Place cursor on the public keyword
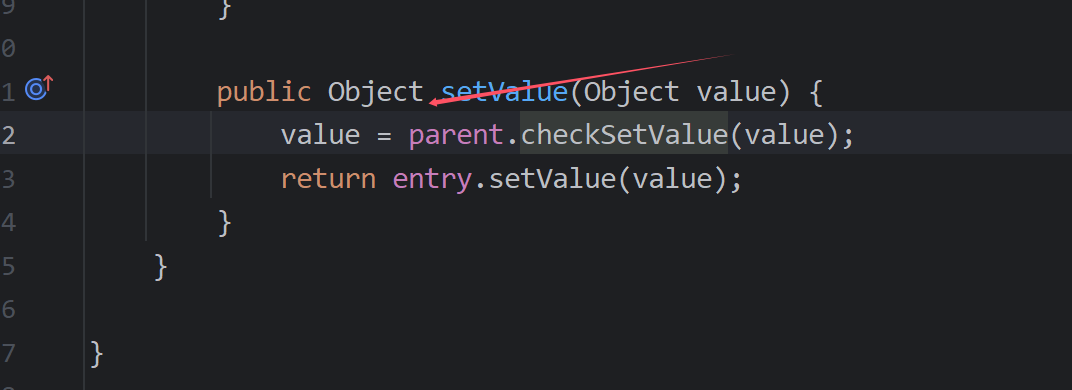This screenshot has width=1072, height=390. pos(263,93)
